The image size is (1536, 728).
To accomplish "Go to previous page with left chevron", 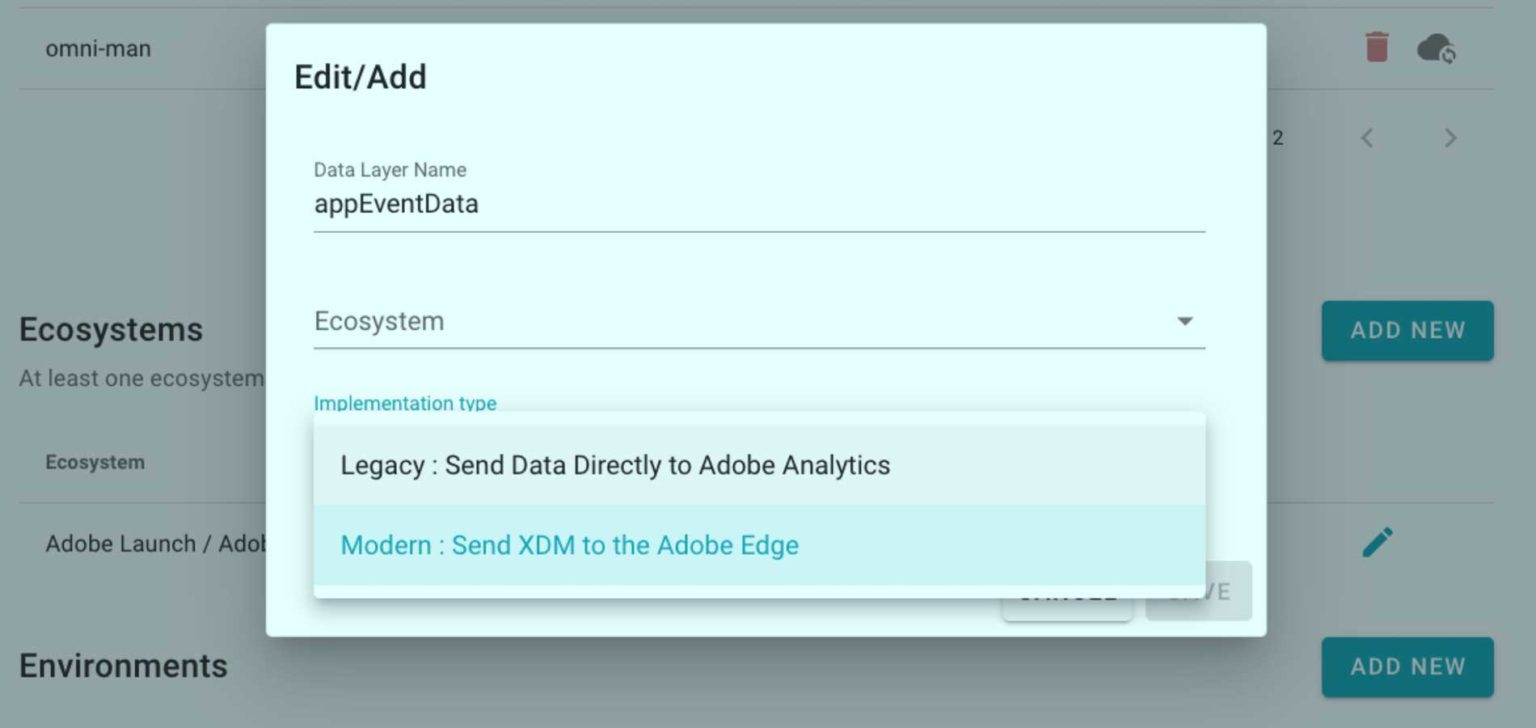I will [1367, 138].
